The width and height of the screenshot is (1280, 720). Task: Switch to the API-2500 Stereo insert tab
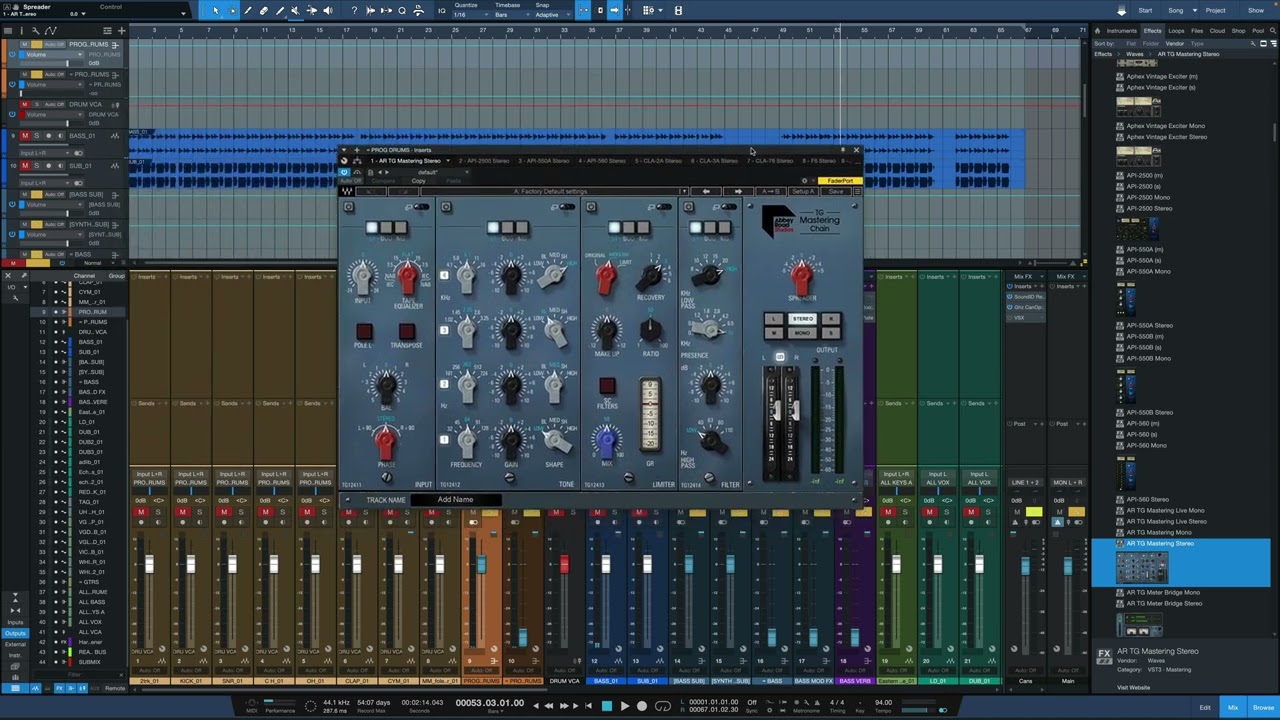(484, 160)
